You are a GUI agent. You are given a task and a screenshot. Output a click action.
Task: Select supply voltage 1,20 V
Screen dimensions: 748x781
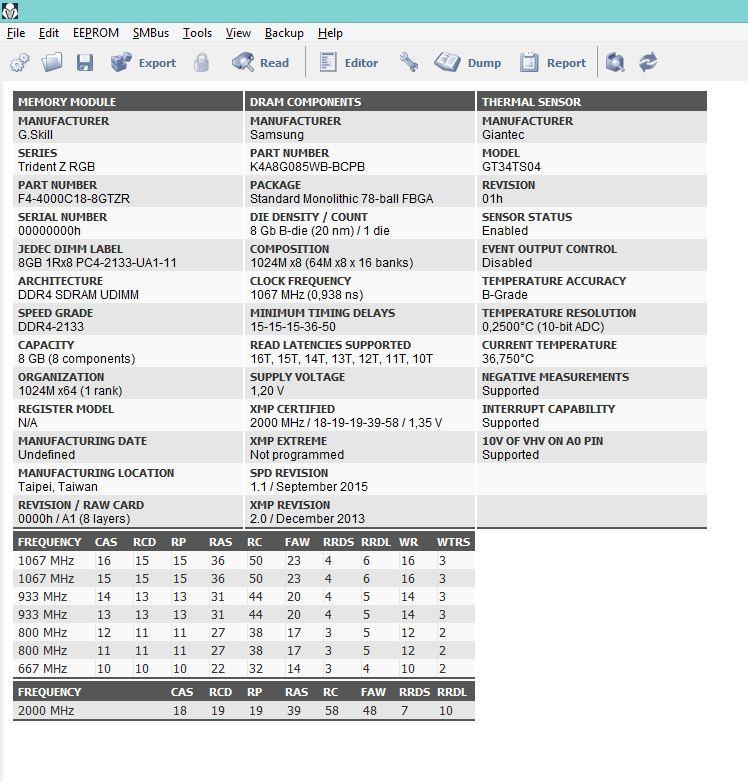tap(267, 390)
